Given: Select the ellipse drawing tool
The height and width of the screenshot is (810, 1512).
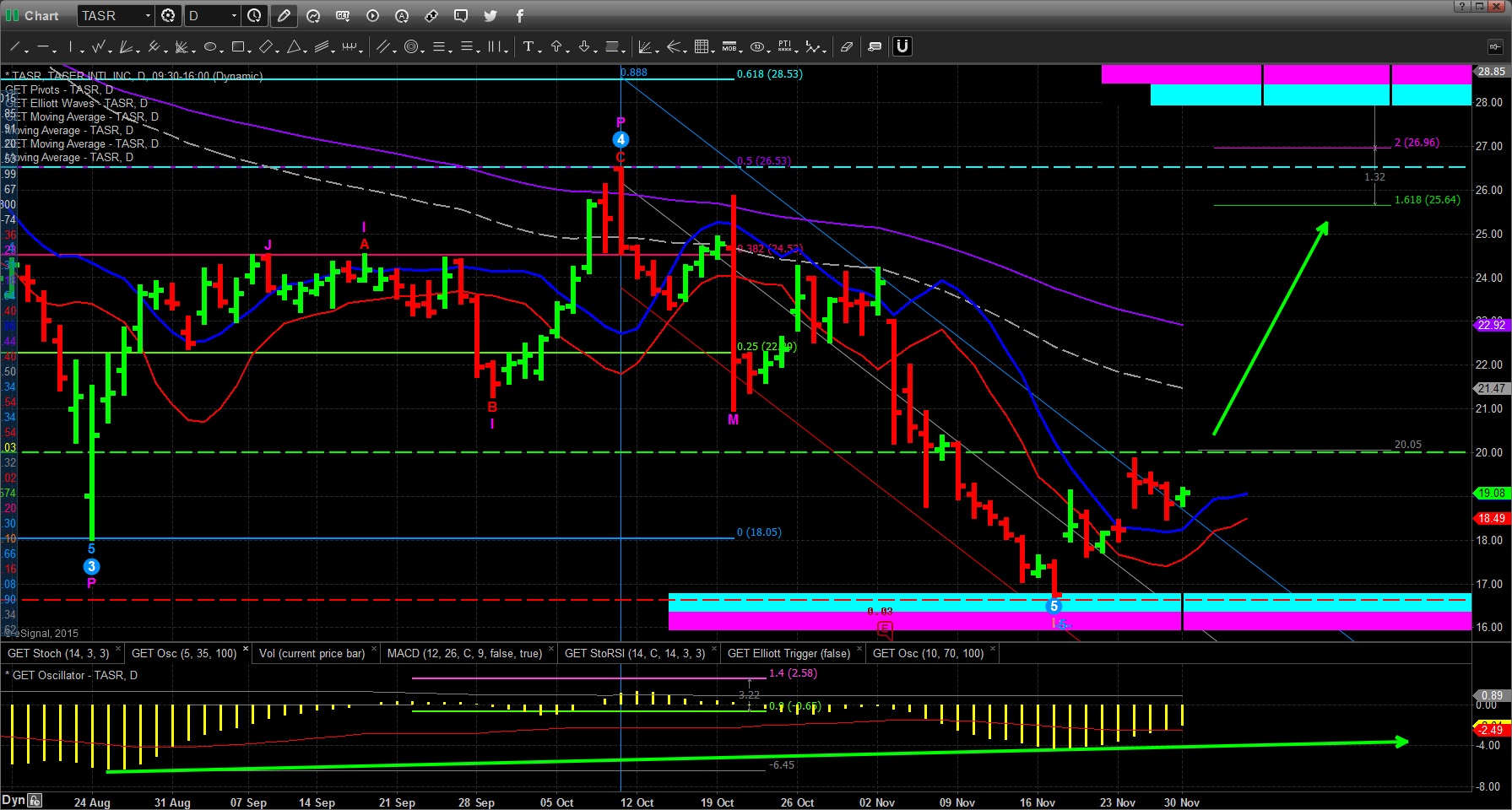Looking at the screenshot, I should (x=209, y=47).
